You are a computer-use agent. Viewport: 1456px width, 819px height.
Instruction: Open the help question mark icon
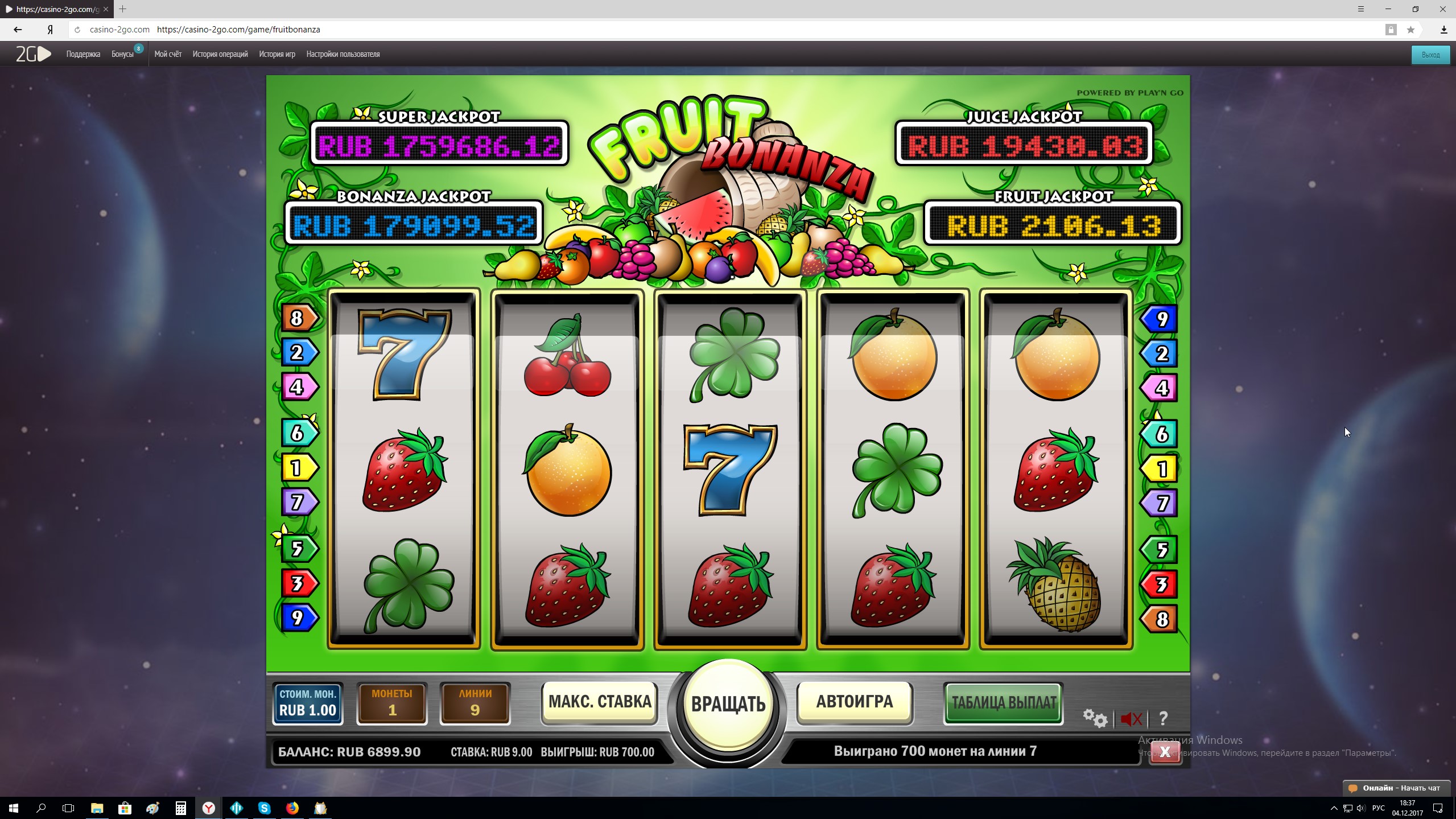pyautogui.click(x=1163, y=718)
